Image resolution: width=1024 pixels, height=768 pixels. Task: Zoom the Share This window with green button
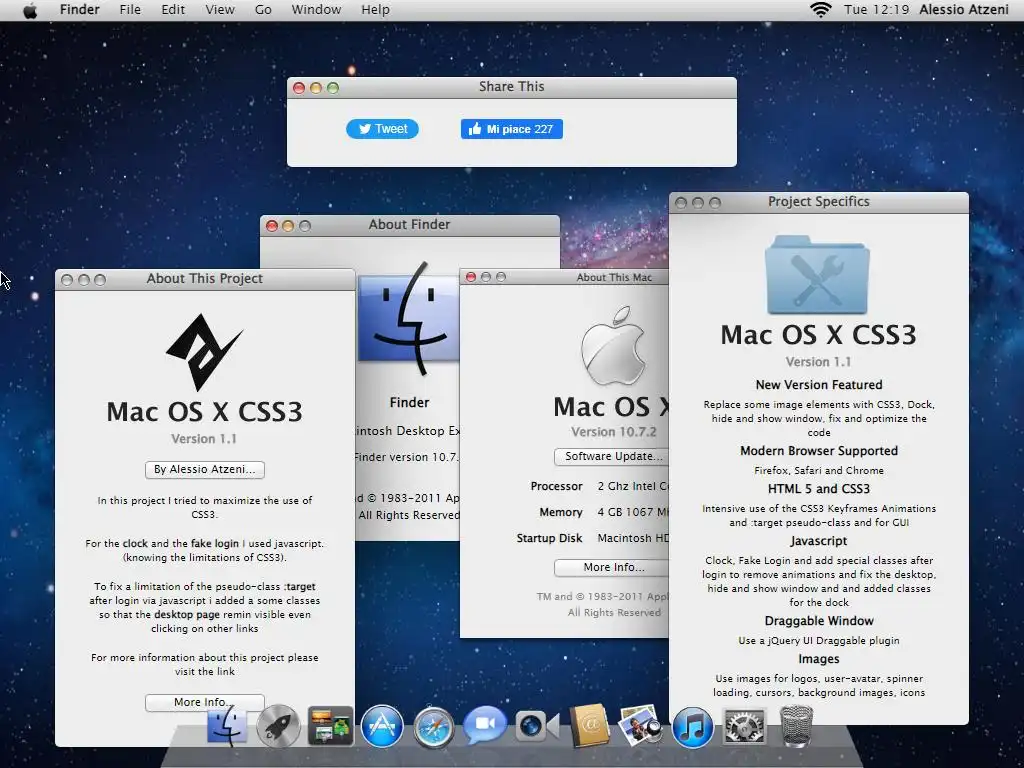pos(333,88)
